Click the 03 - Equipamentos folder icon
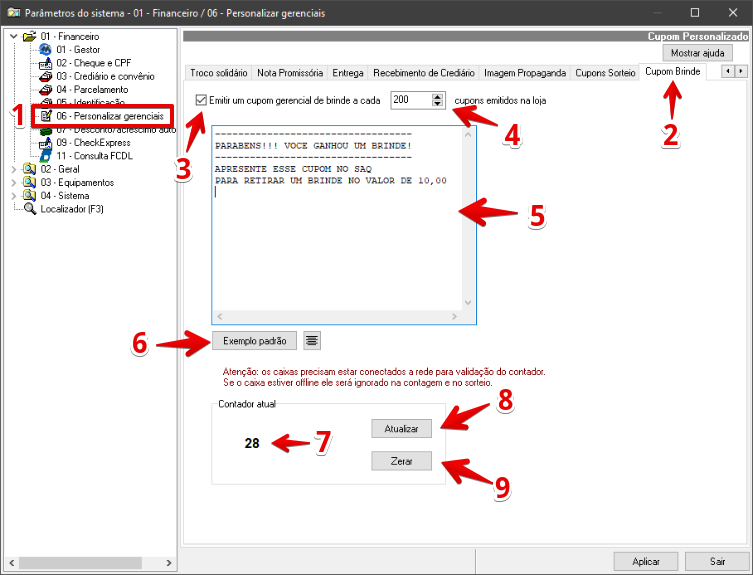The width and height of the screenshot is (753, 575). click(29, 183)
